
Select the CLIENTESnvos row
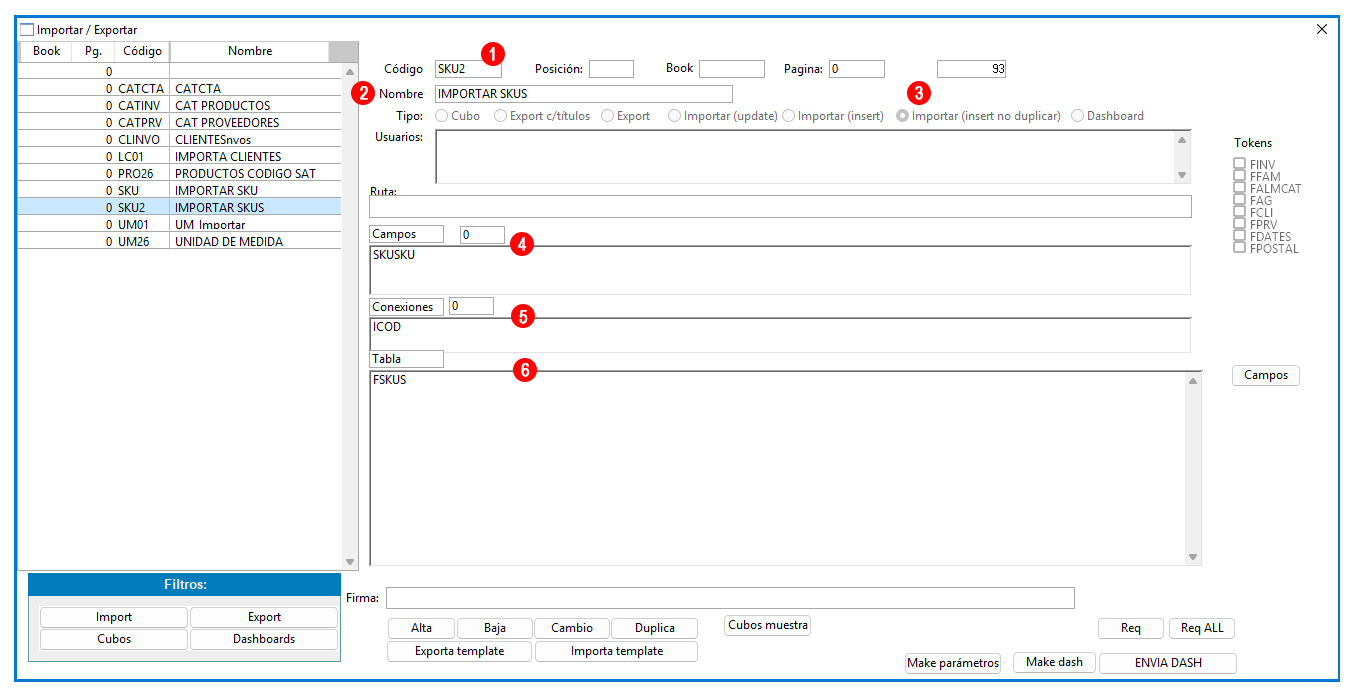pyautogui.click(x=179, y=140)
